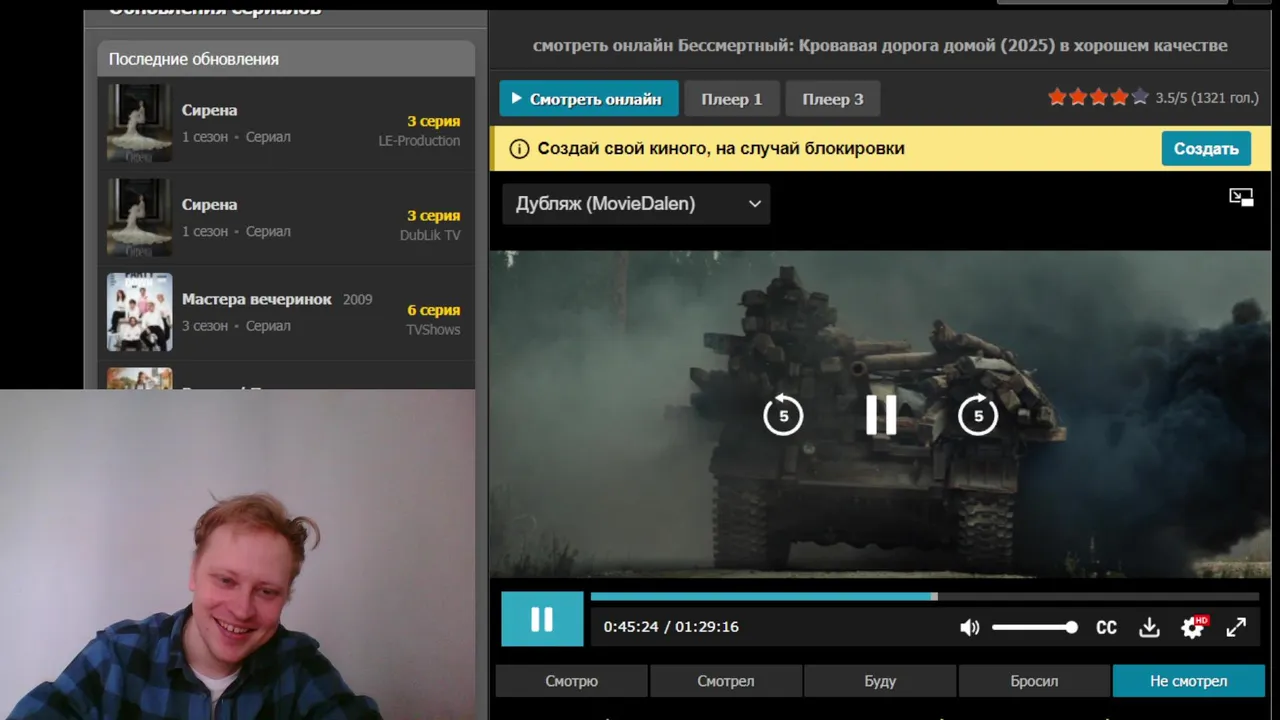Viewport: 1280px width, 720px height.
Task: Select the Не смотрел status
Action: pos(1189,681)
